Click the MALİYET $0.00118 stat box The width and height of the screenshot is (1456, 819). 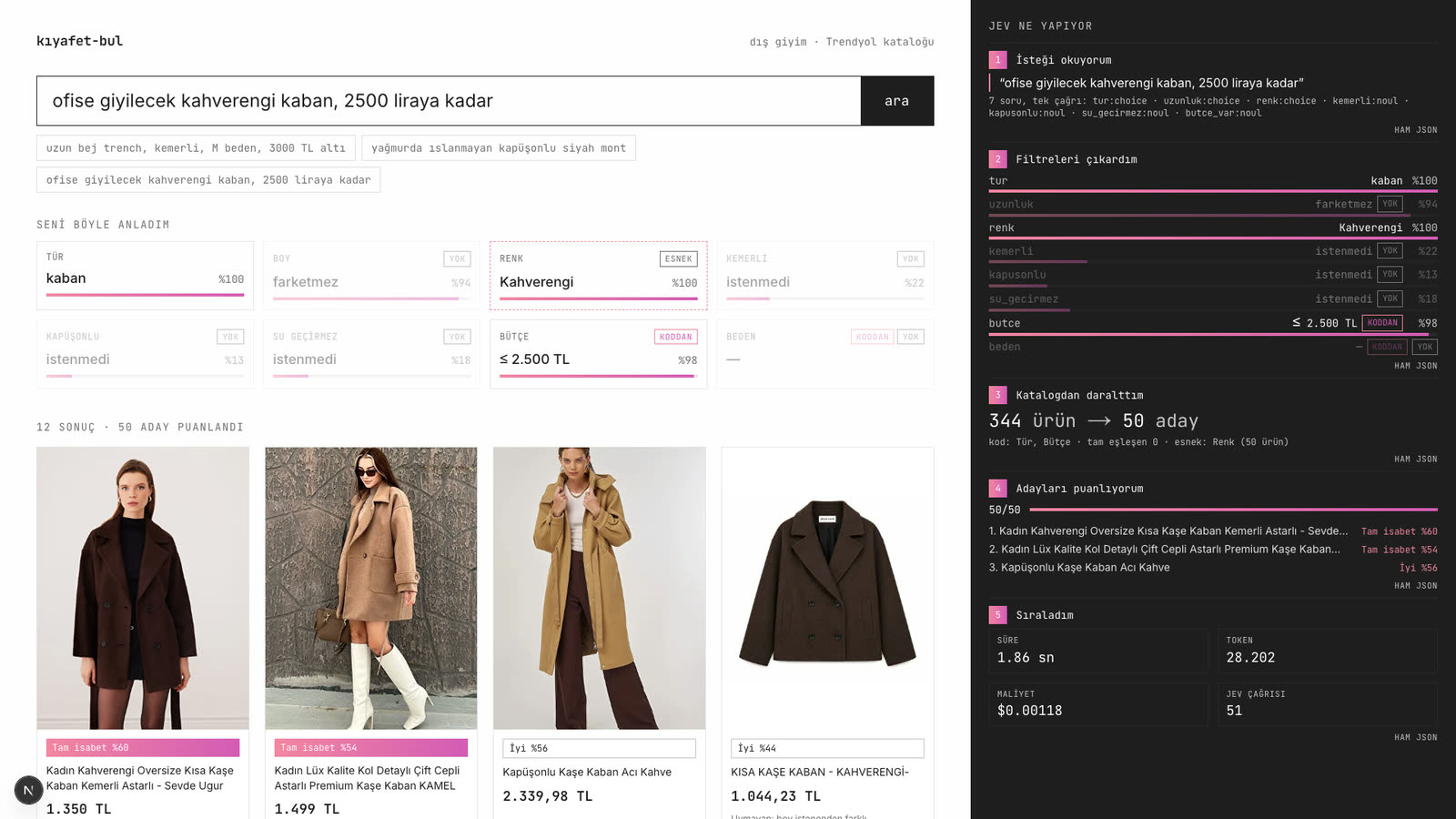(1098, 704)
